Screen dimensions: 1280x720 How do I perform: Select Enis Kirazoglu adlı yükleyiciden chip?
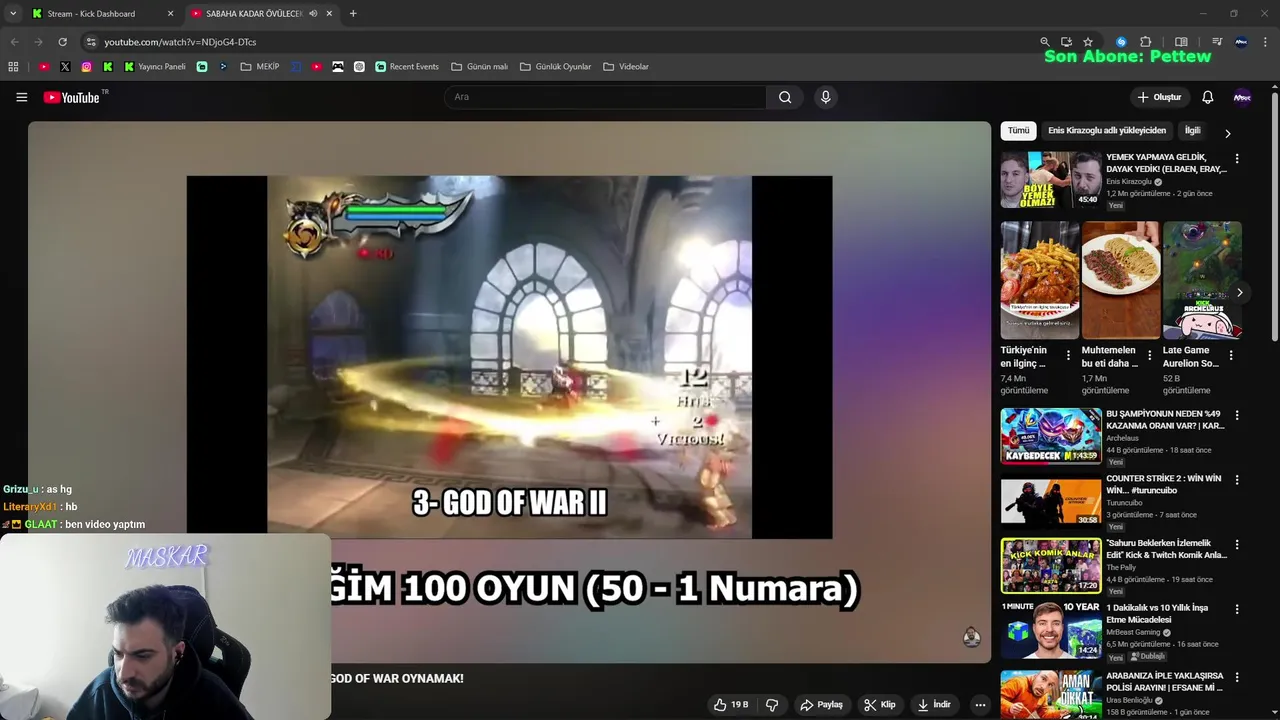1107,131
